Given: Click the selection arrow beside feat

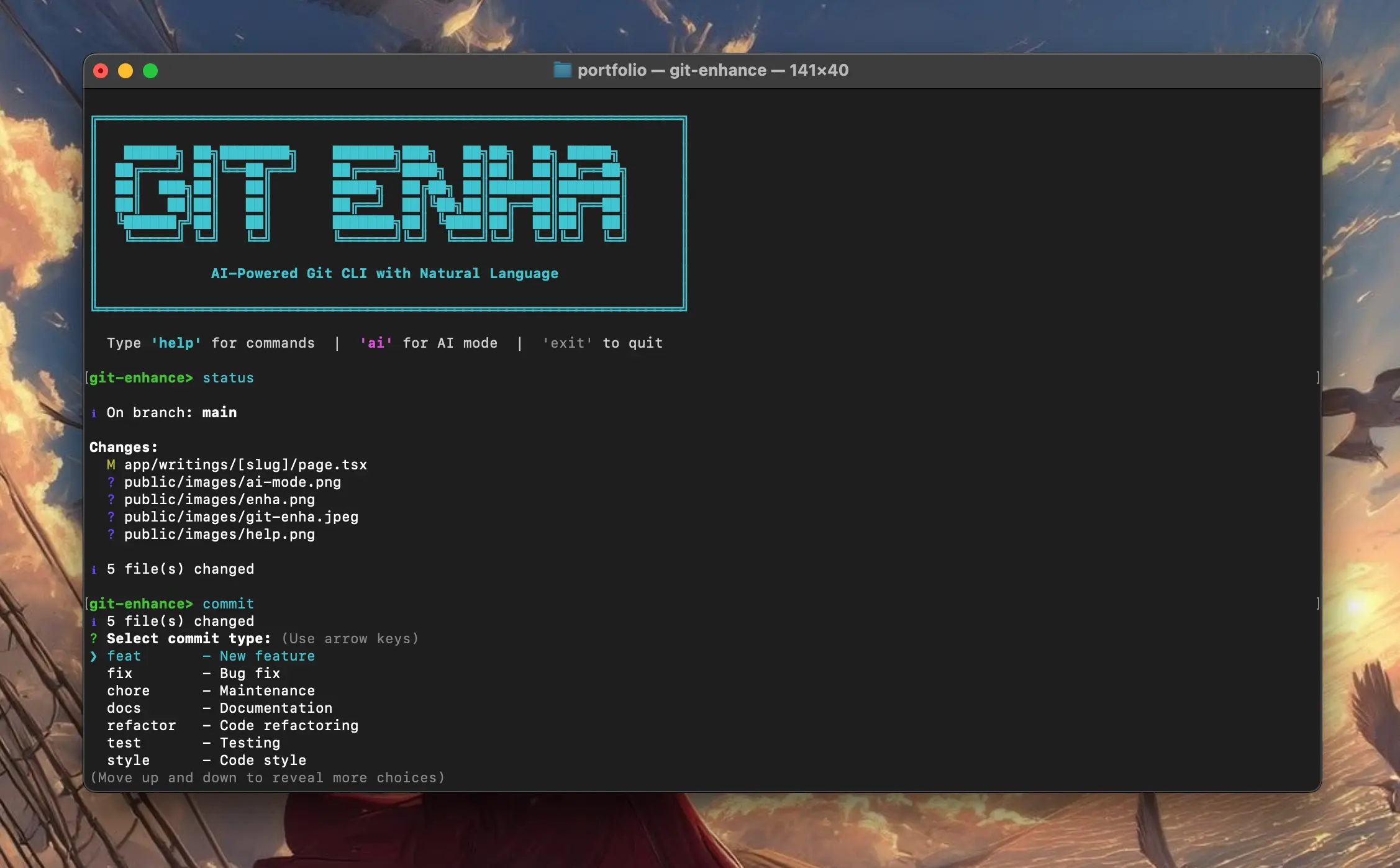Looking at the screenshot, I should tap(94, 656).
